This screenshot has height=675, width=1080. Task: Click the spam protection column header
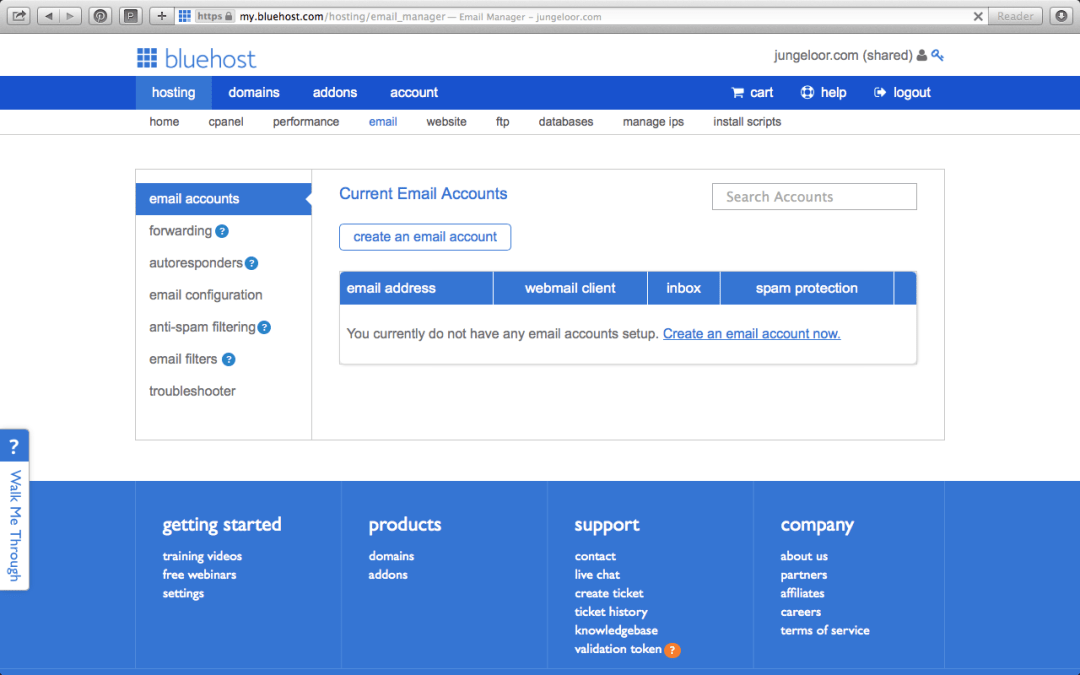click(807, 288)
